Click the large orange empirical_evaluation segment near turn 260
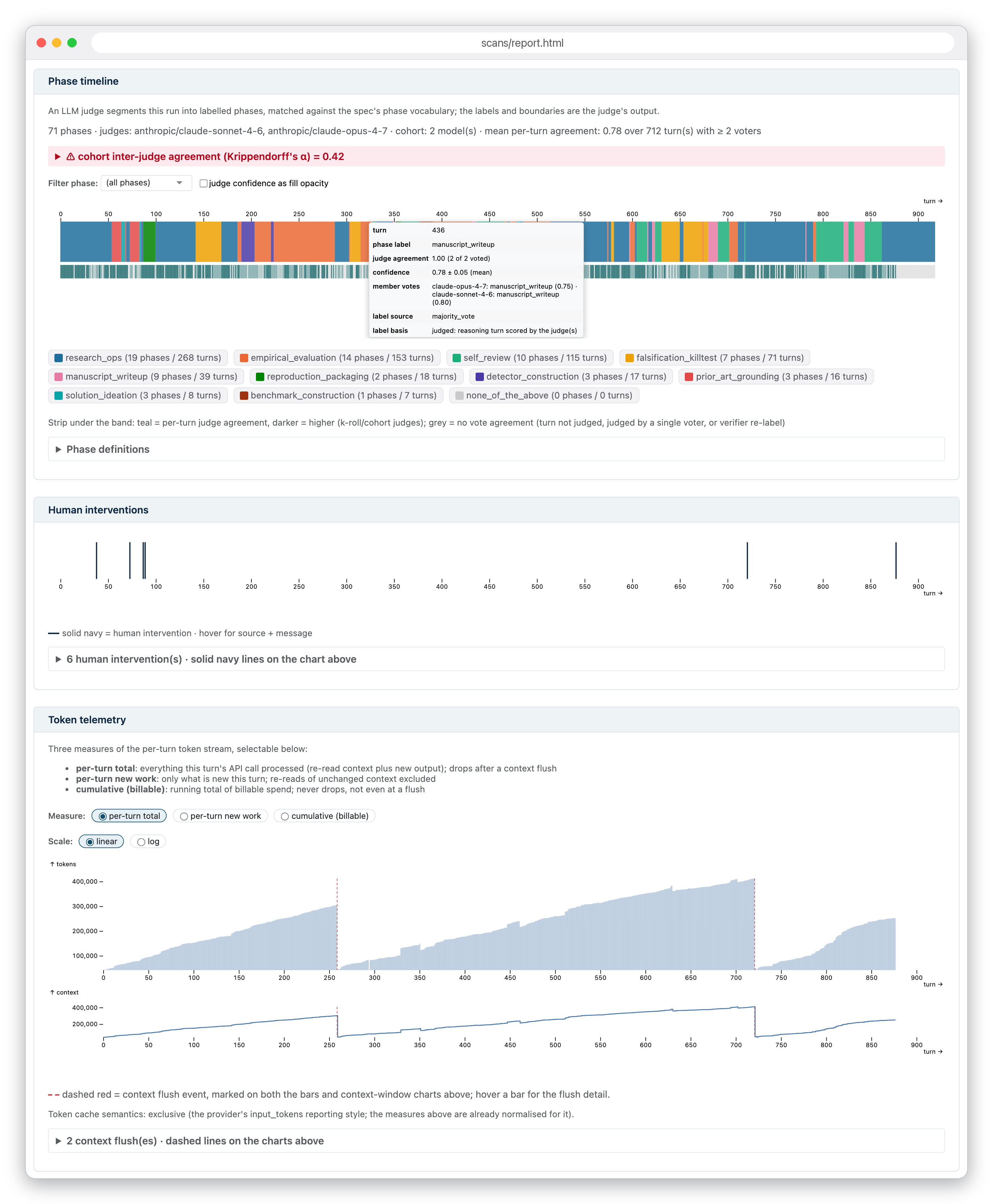Viewport: 993px width, 1204px height. click(x=304, y=241)
